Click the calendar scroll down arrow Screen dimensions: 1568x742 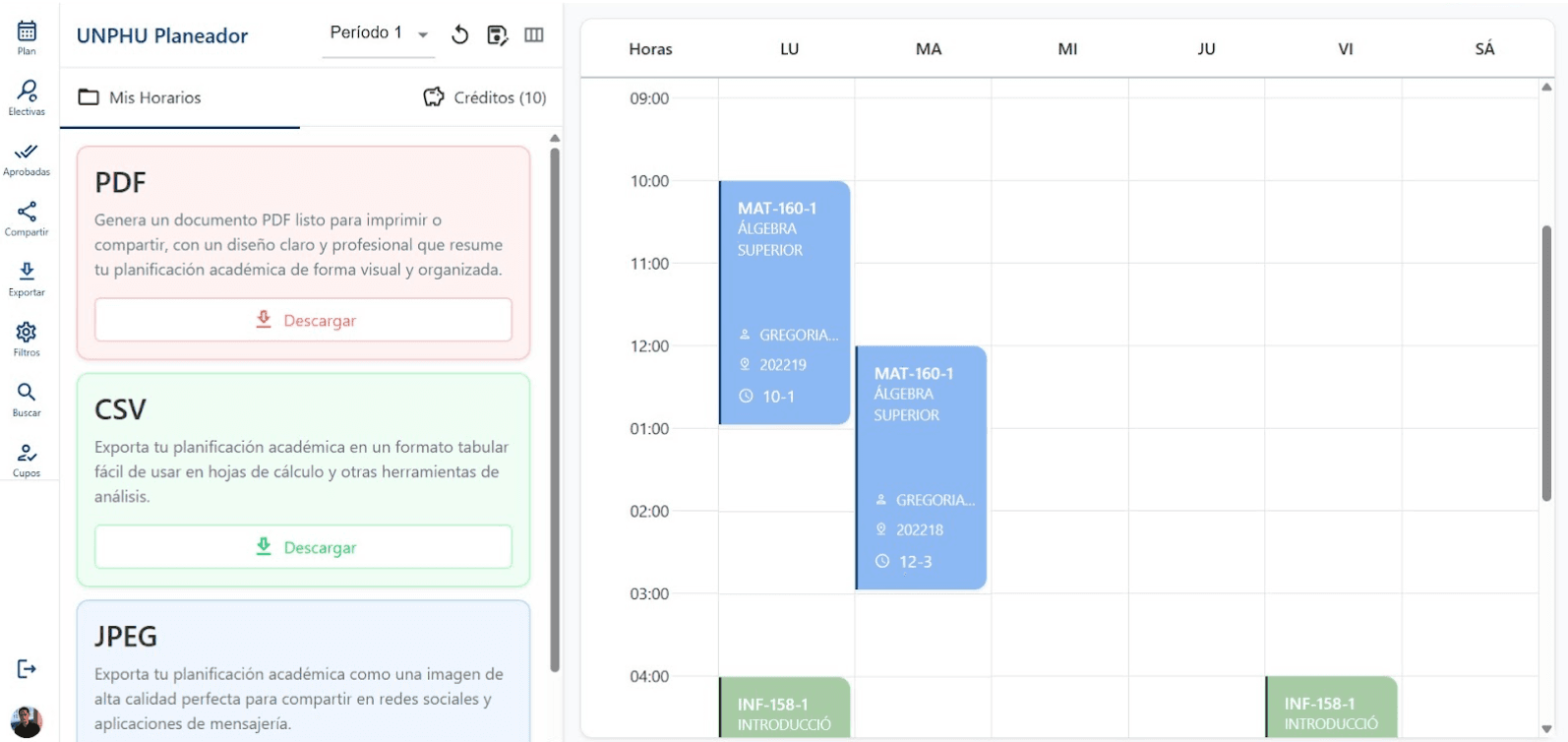click(x=1546, y=728)
